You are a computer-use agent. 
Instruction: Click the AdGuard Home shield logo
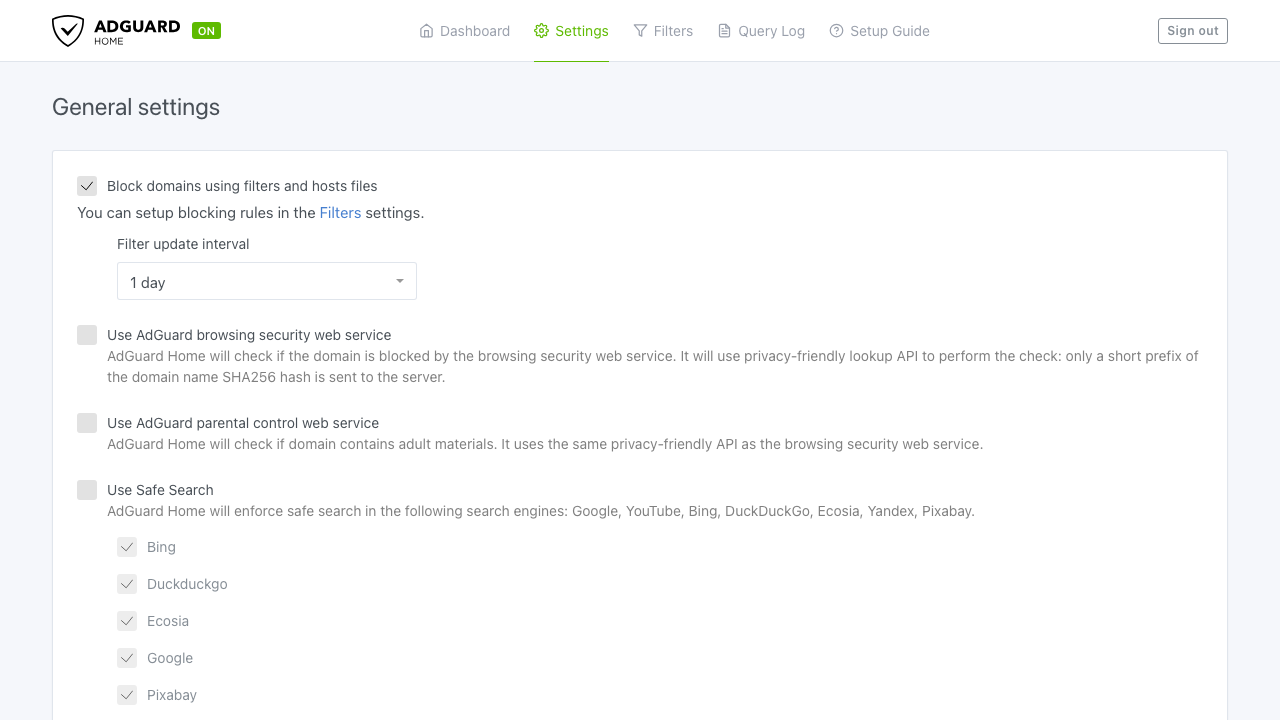click(68, 31)
